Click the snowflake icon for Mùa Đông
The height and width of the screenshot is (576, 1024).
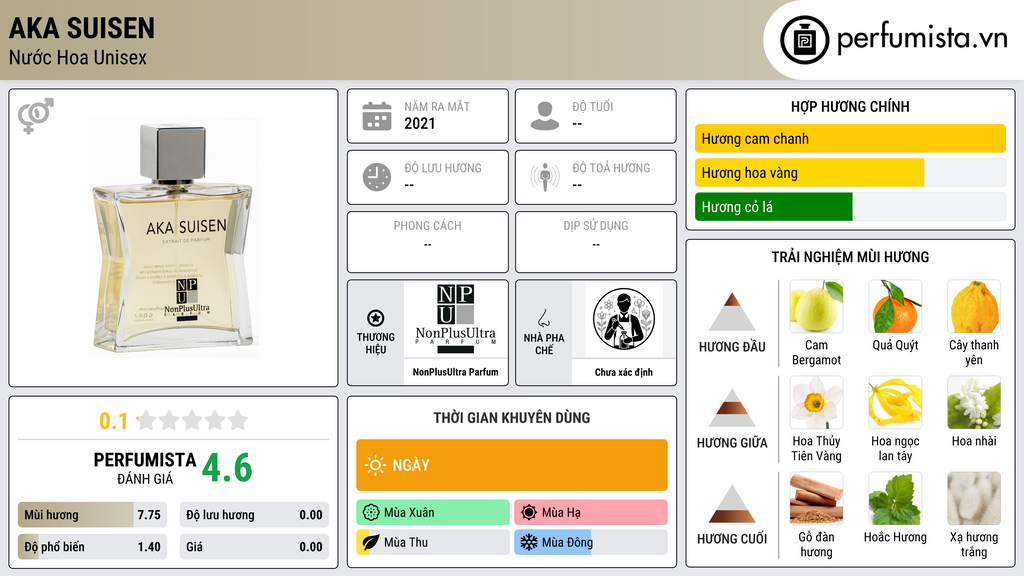529,542
